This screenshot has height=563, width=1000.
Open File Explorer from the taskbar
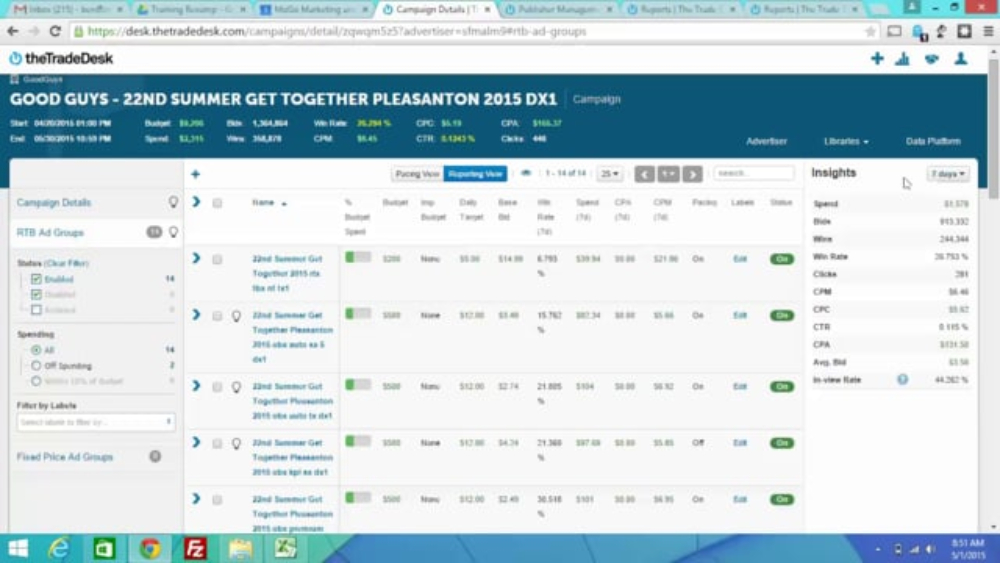coord(240,548)
